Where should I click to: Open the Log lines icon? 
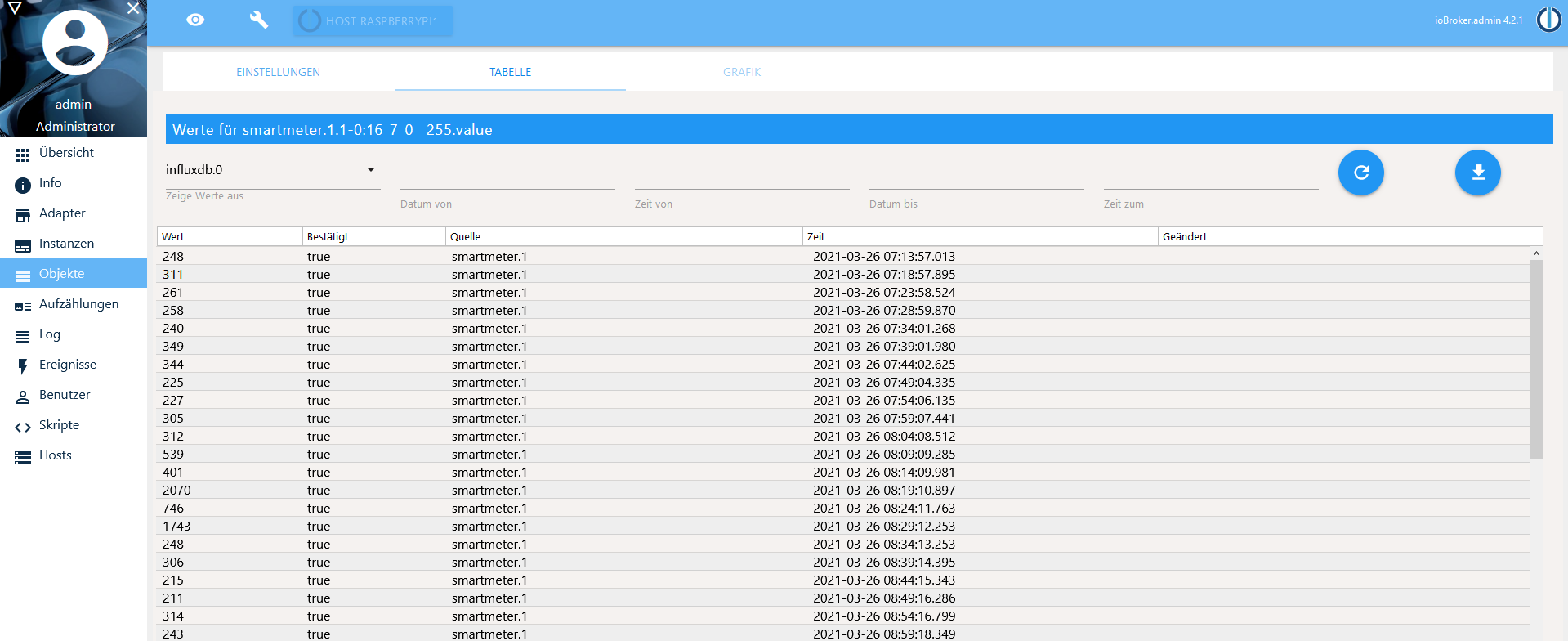point(23,336)
